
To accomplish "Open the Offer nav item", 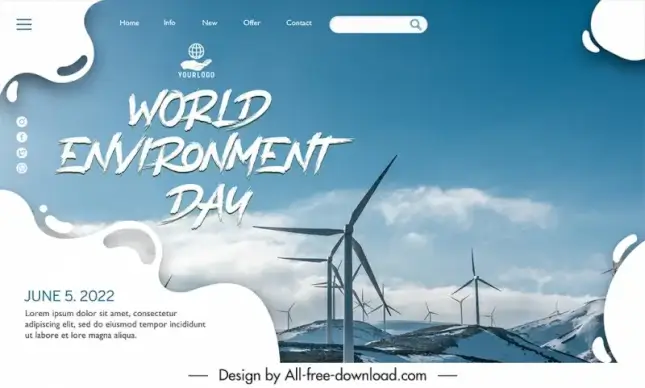I will pos(252,23).
